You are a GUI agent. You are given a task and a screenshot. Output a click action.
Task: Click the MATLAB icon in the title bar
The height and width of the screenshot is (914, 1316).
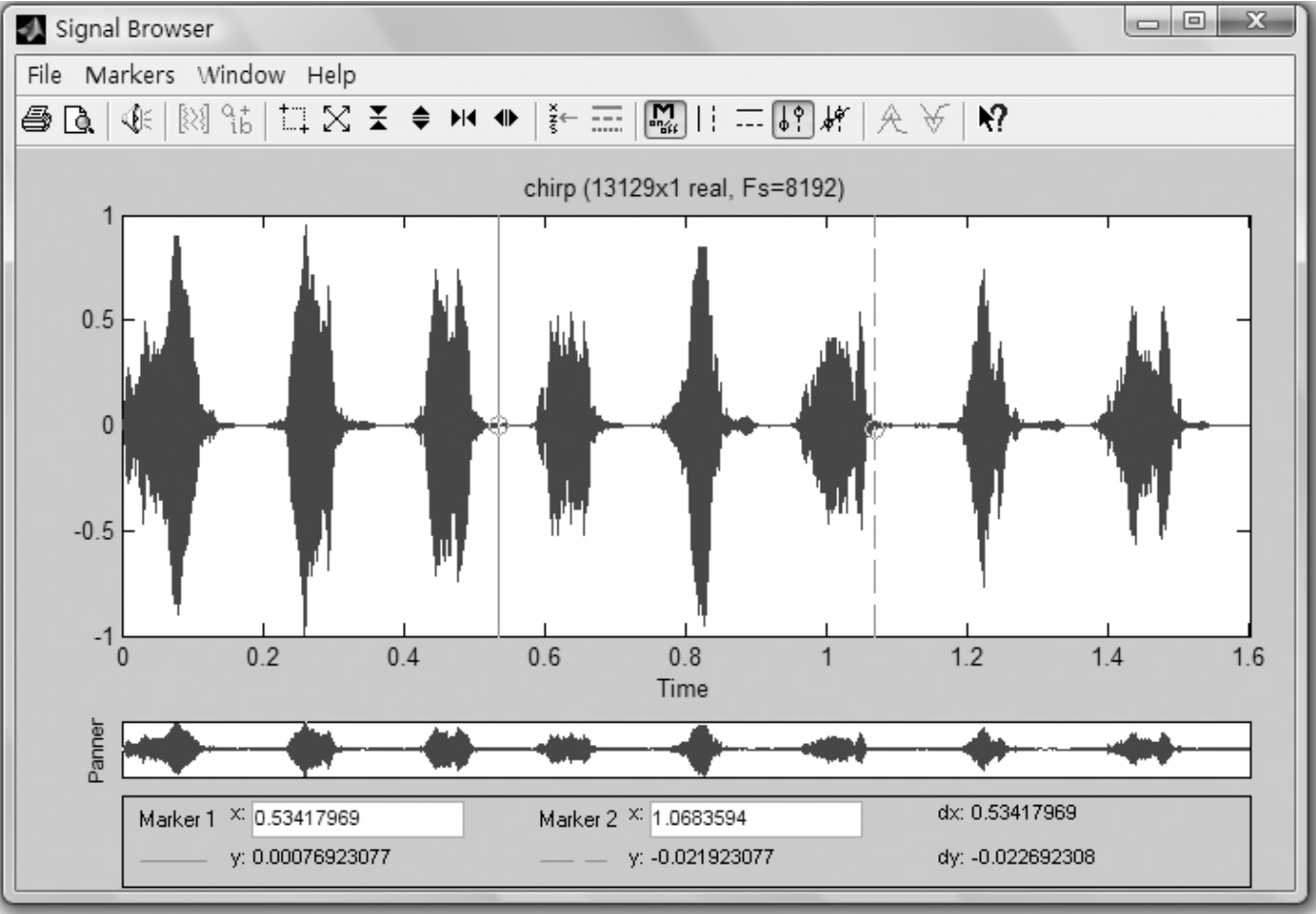(32, 29)
